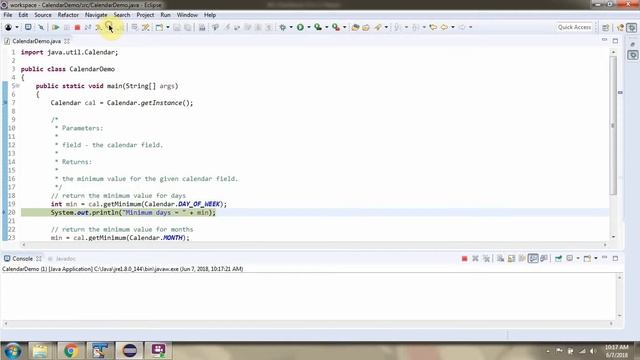Image resolution: width=640 pixels, height=360 pixels.
Task: Maximize the Console view
Action: [x=615, y=258]
